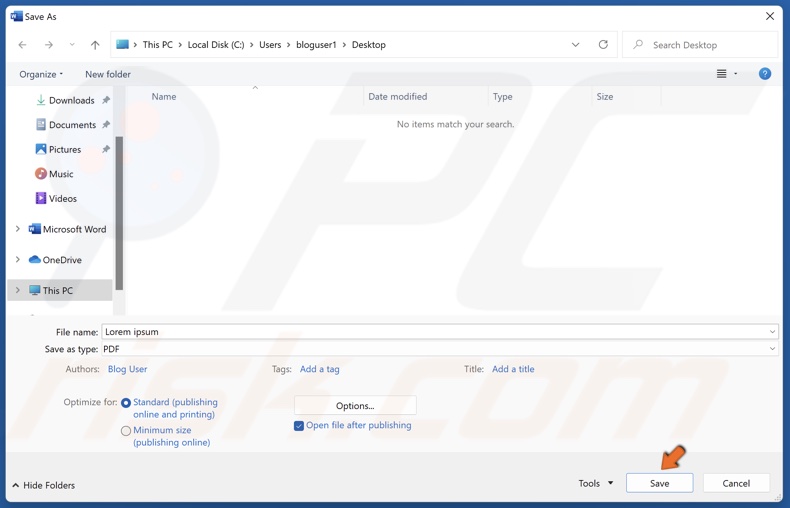Select Microsoft Word in sidebar

pyautogui.click(x=74, y=229)
